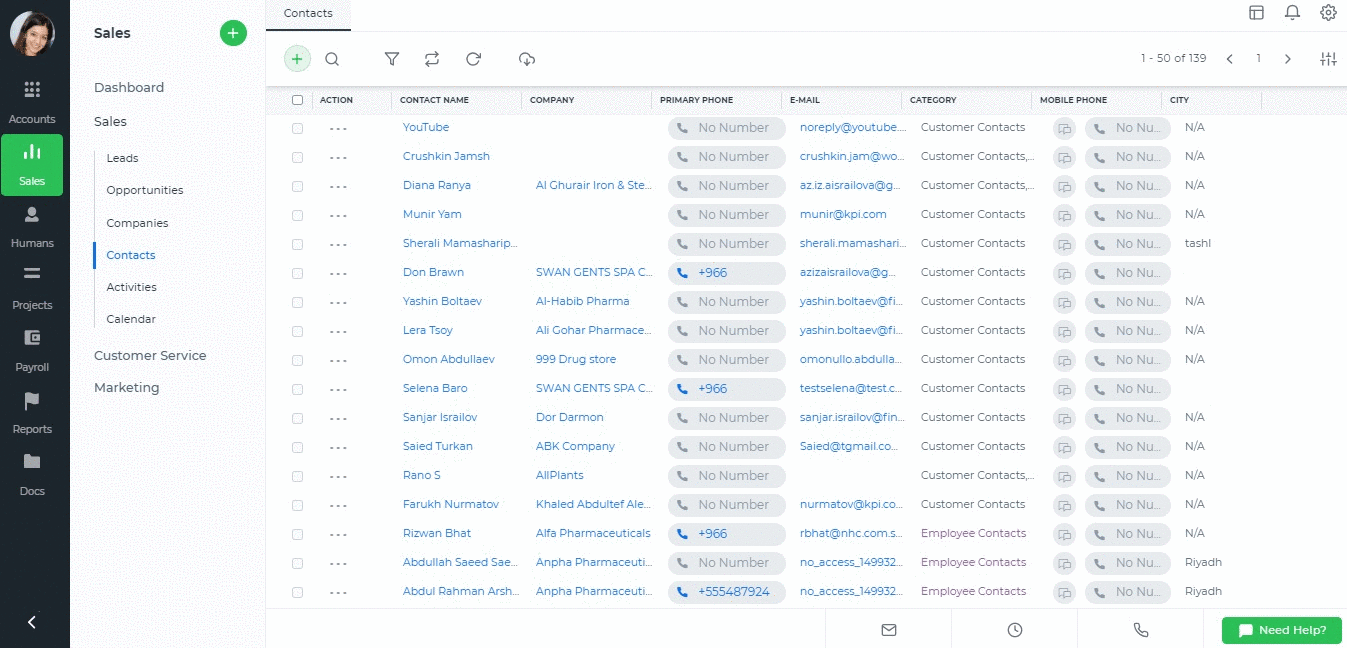
Task: Open notifications bell icon
Action: 1292,12
